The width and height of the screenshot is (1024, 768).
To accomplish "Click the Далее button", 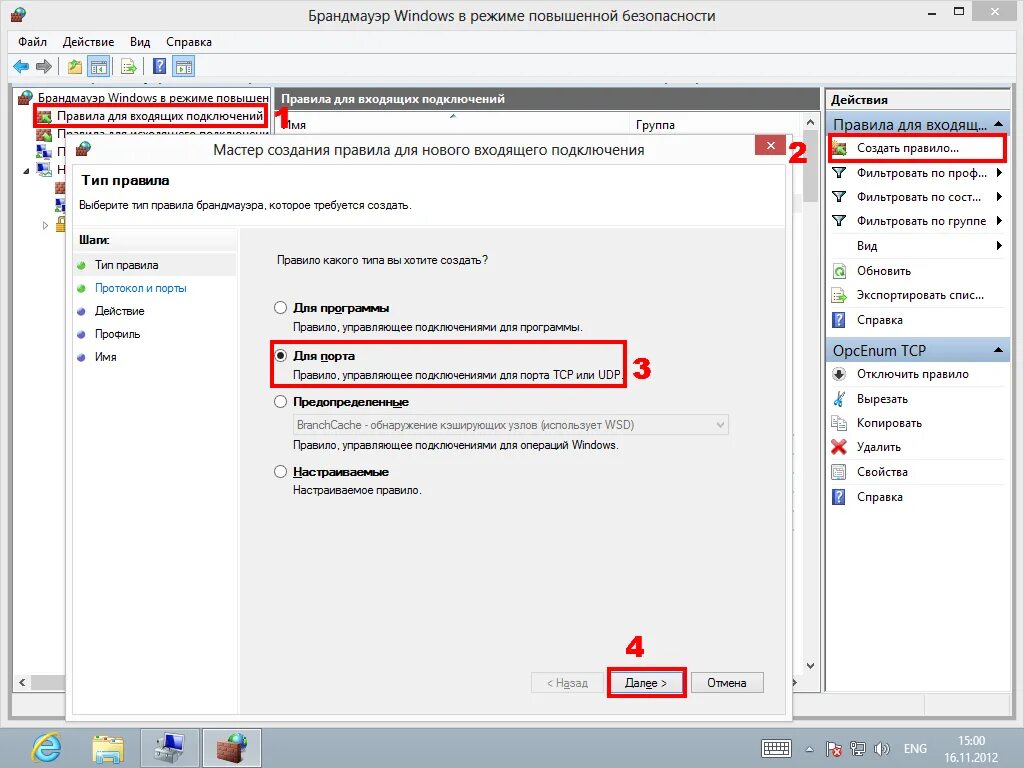I will click(646, 683).
